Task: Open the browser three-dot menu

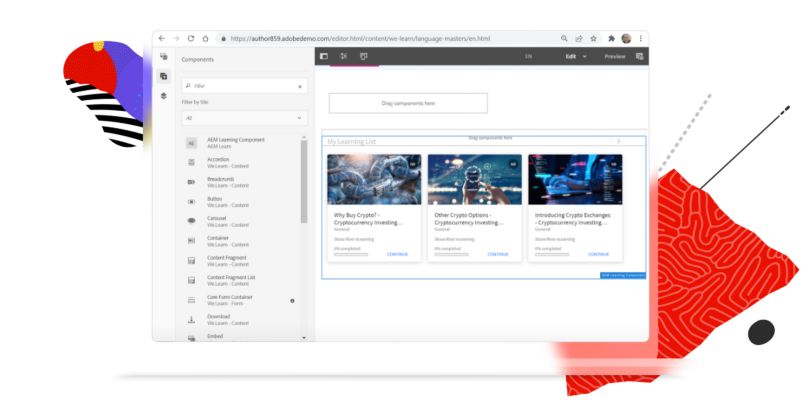Action: pyautogui.click(x=641, y=38)
